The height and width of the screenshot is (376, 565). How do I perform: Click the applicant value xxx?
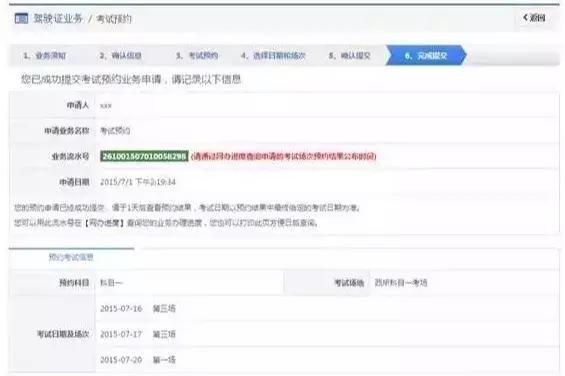pyautogui.click(x=106, y=106)
